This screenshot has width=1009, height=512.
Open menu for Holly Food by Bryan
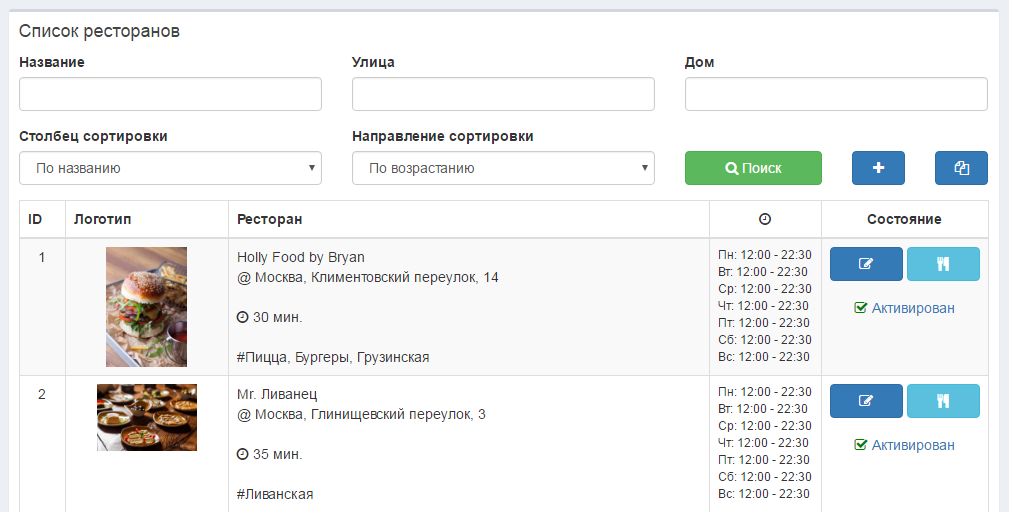click(943, 264)
